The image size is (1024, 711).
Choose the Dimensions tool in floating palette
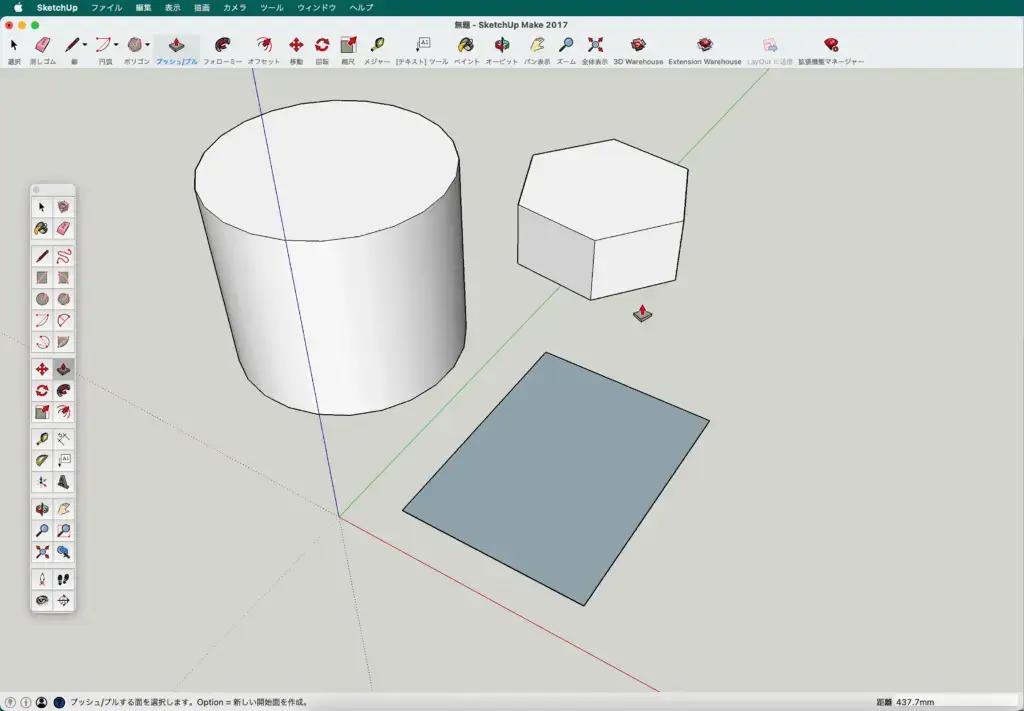pos(63,439)
